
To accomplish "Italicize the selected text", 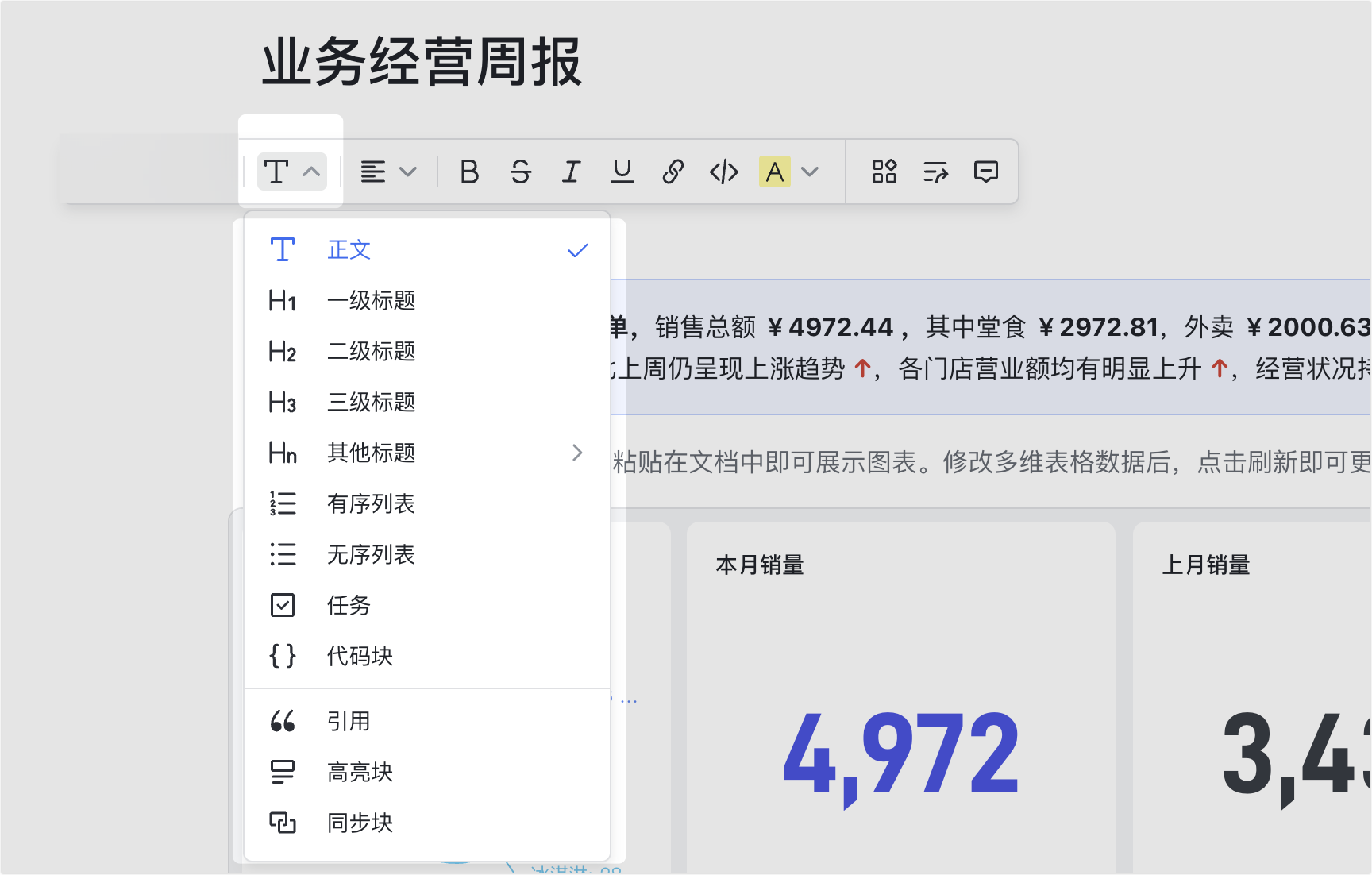I will coord(572,172).
